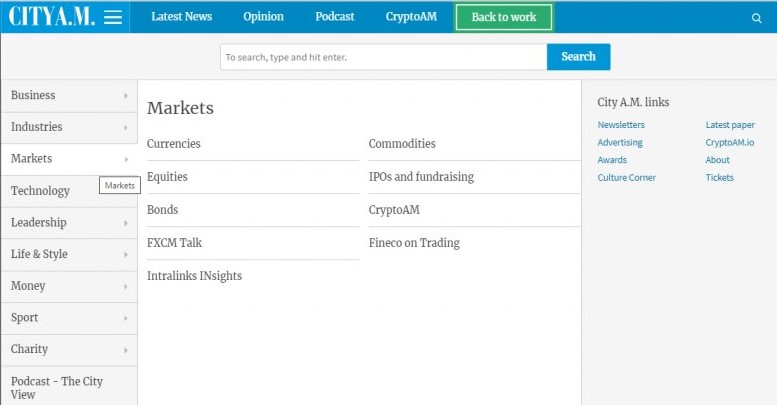Expand the Business category arrow
The image size is (777, 405).
click(125, 96)
